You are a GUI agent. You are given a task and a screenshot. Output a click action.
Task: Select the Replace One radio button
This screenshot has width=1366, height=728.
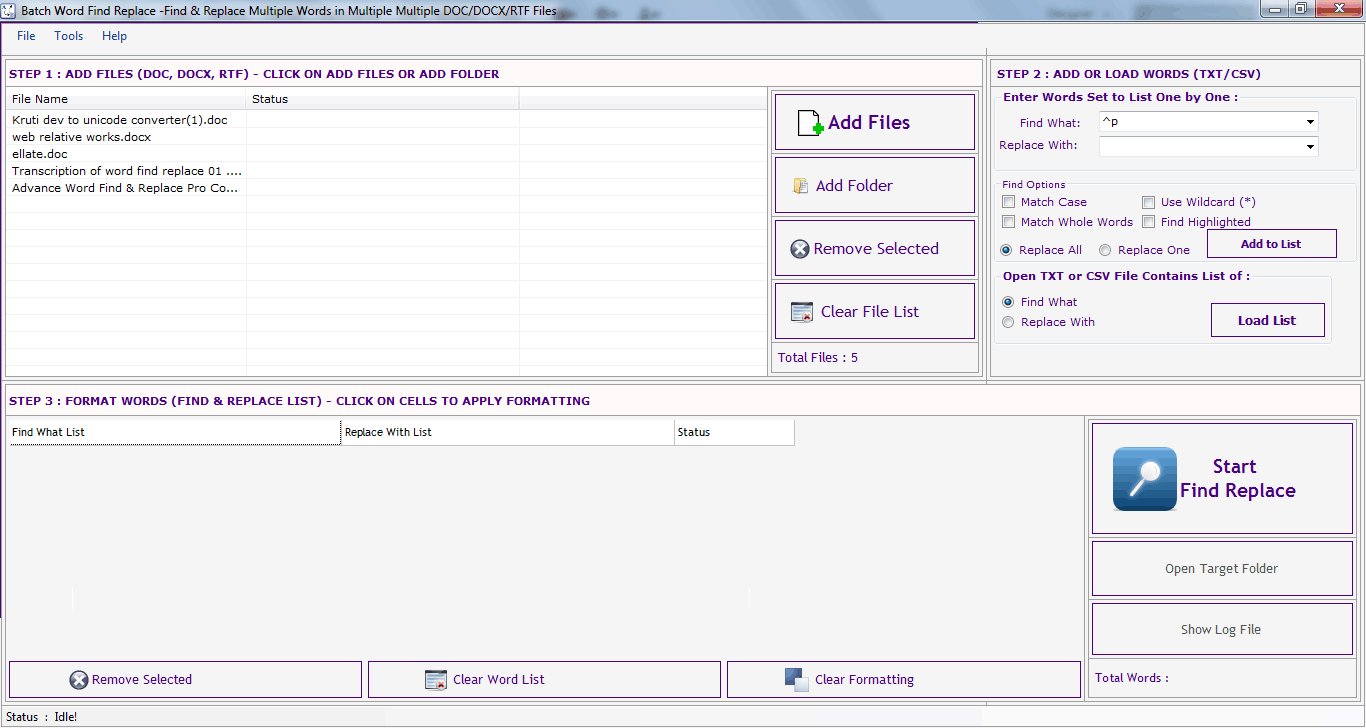pyautogui.click(x=1105, y=250)
